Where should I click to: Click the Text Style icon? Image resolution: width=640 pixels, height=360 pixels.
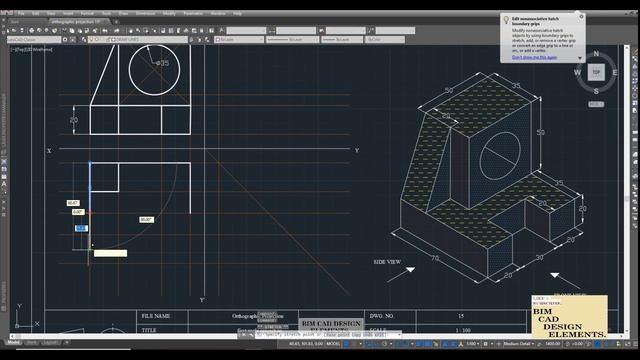pos(221,31)
